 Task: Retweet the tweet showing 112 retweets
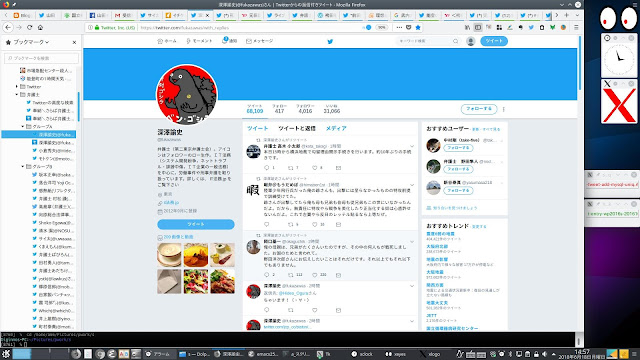[291, 275]
